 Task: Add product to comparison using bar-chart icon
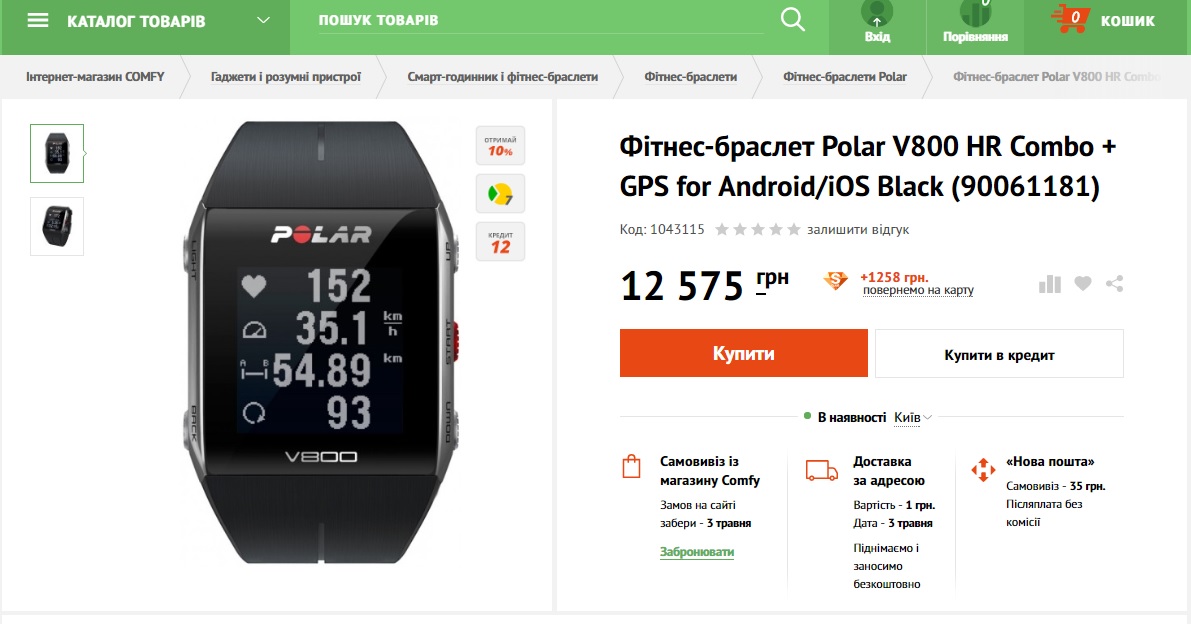coord(1050,284)
